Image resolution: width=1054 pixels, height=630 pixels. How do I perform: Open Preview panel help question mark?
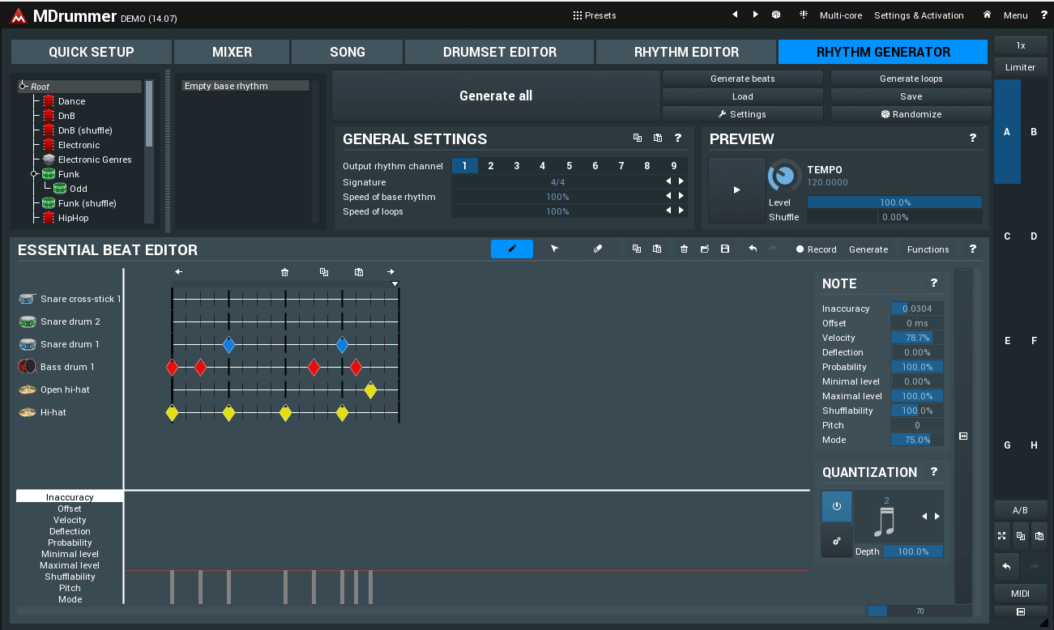click(x=972, y=138)
